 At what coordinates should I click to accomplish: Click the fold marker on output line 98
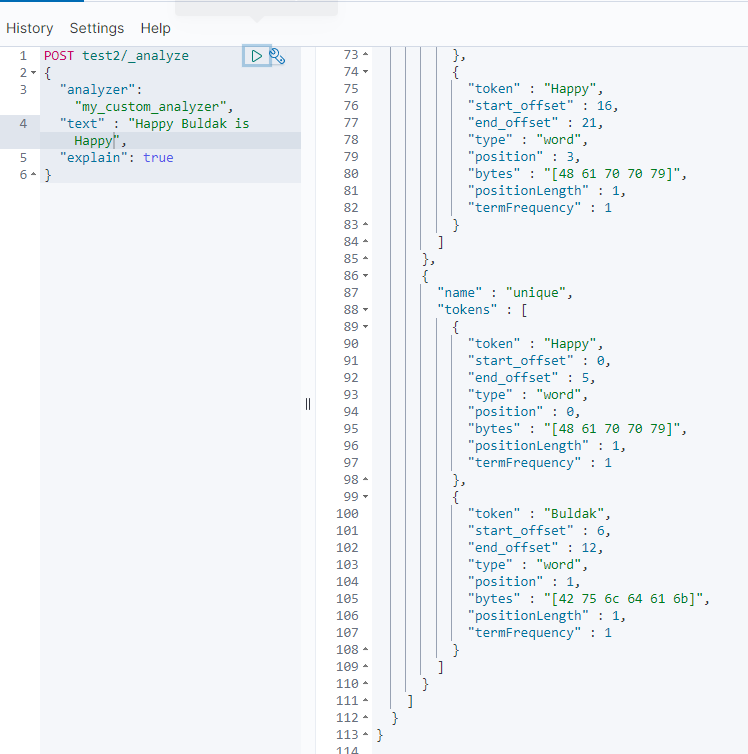364,480
